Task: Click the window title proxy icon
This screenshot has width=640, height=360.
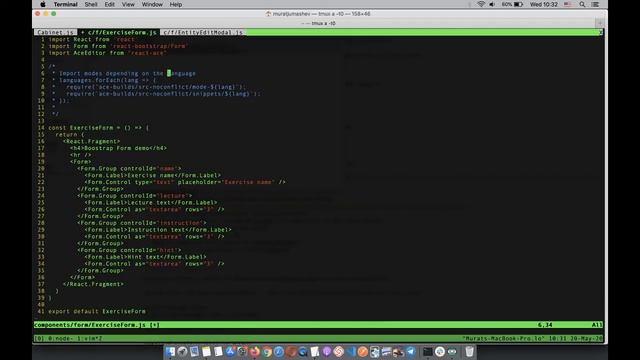Action: tap(268, 14)
